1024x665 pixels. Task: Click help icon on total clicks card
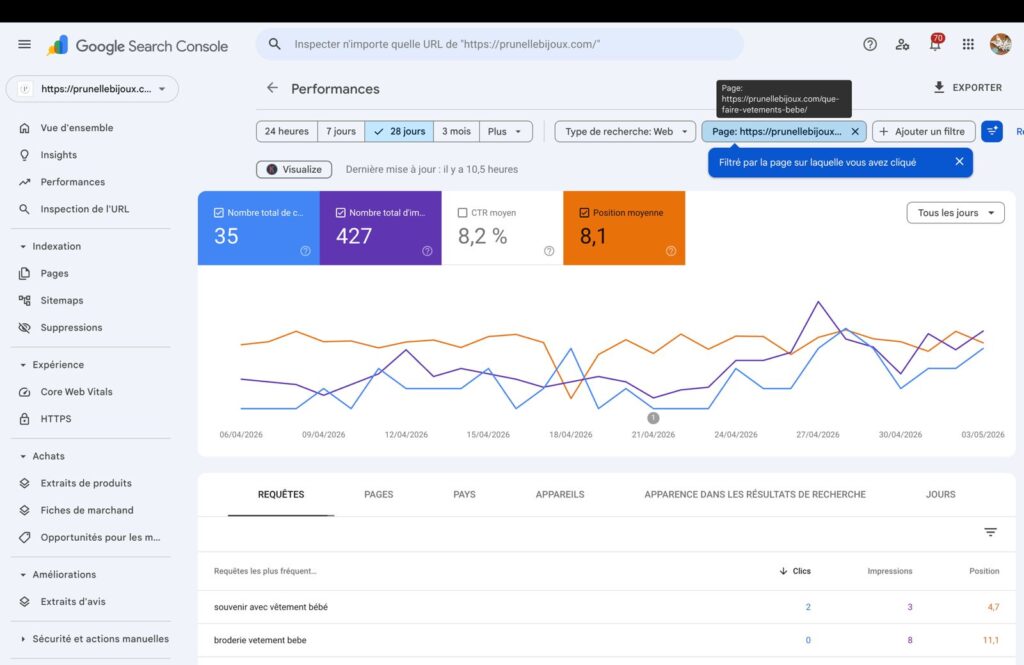305,251
